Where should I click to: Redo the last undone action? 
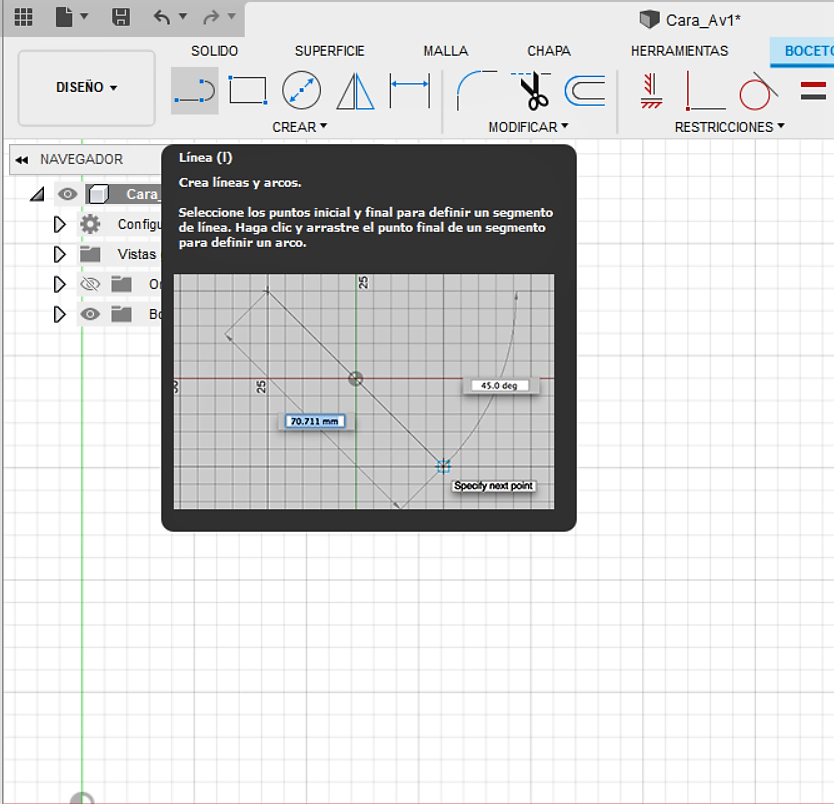click(x=211, y=17)
